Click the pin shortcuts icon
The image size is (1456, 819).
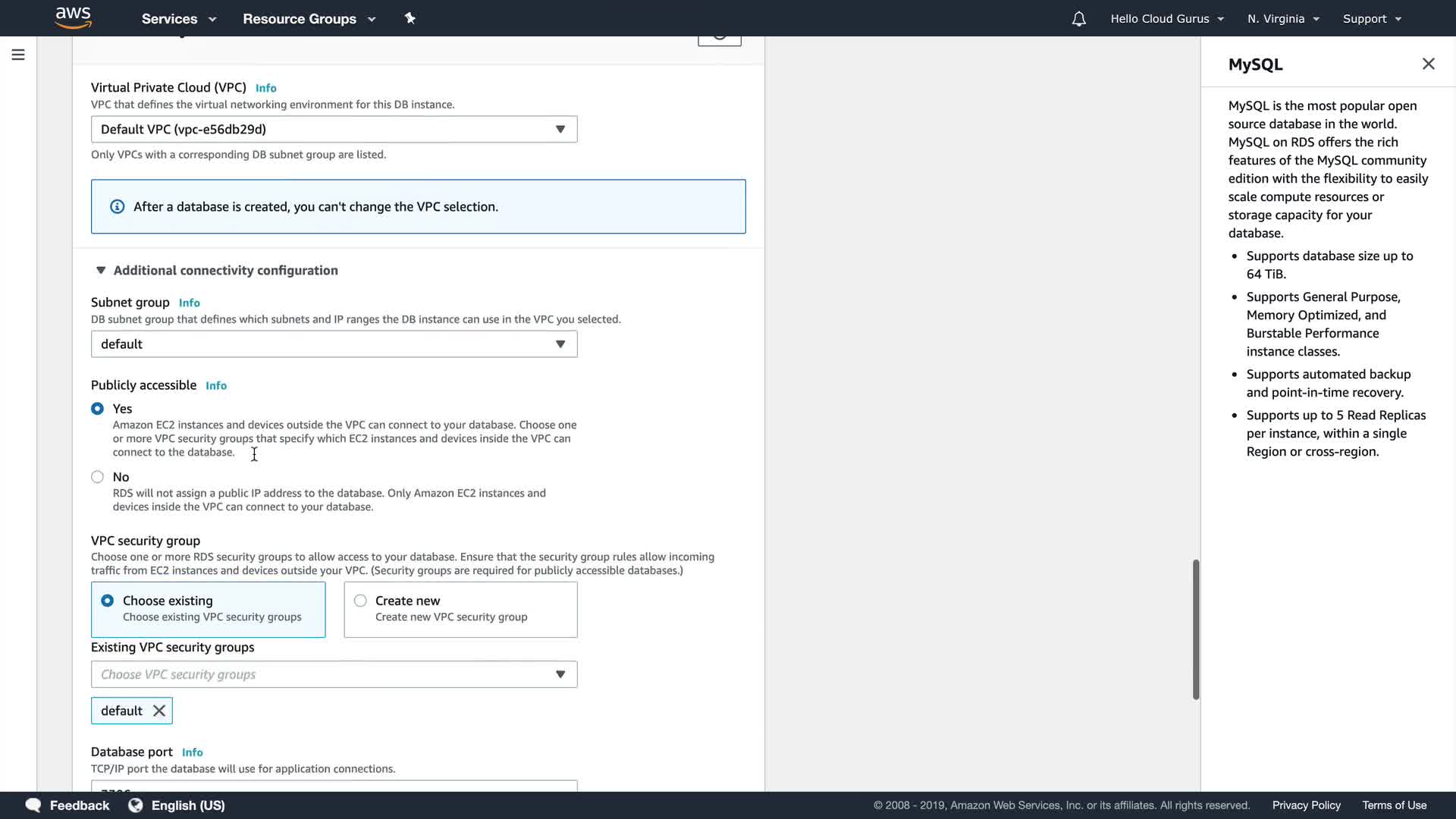pos(410,18)
